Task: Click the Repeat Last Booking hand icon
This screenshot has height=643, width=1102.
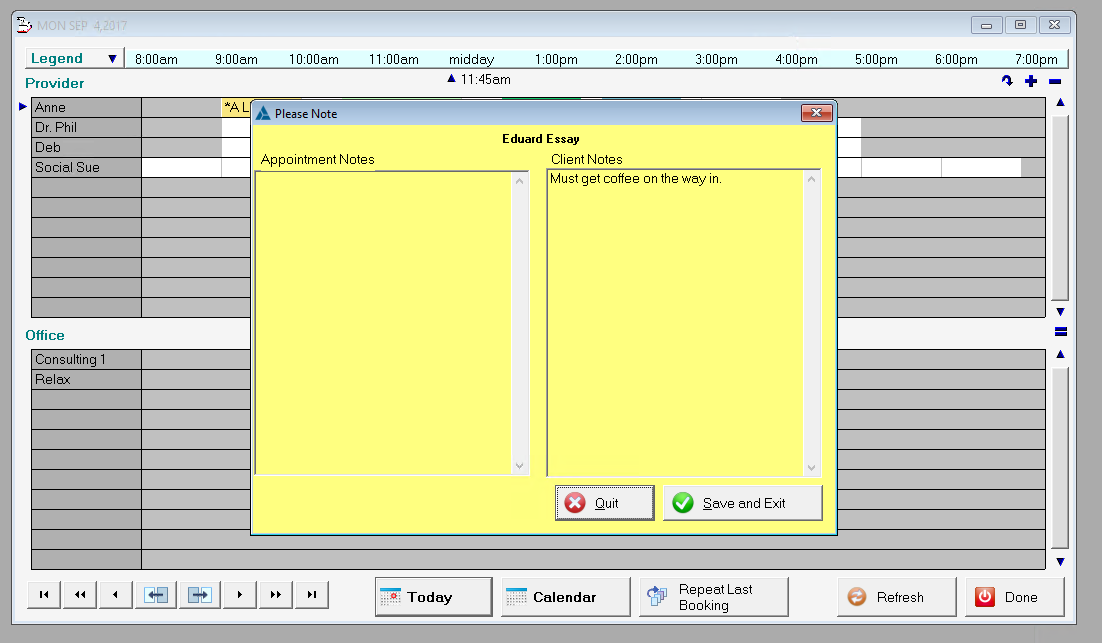Action: click(x=657, y=594)
